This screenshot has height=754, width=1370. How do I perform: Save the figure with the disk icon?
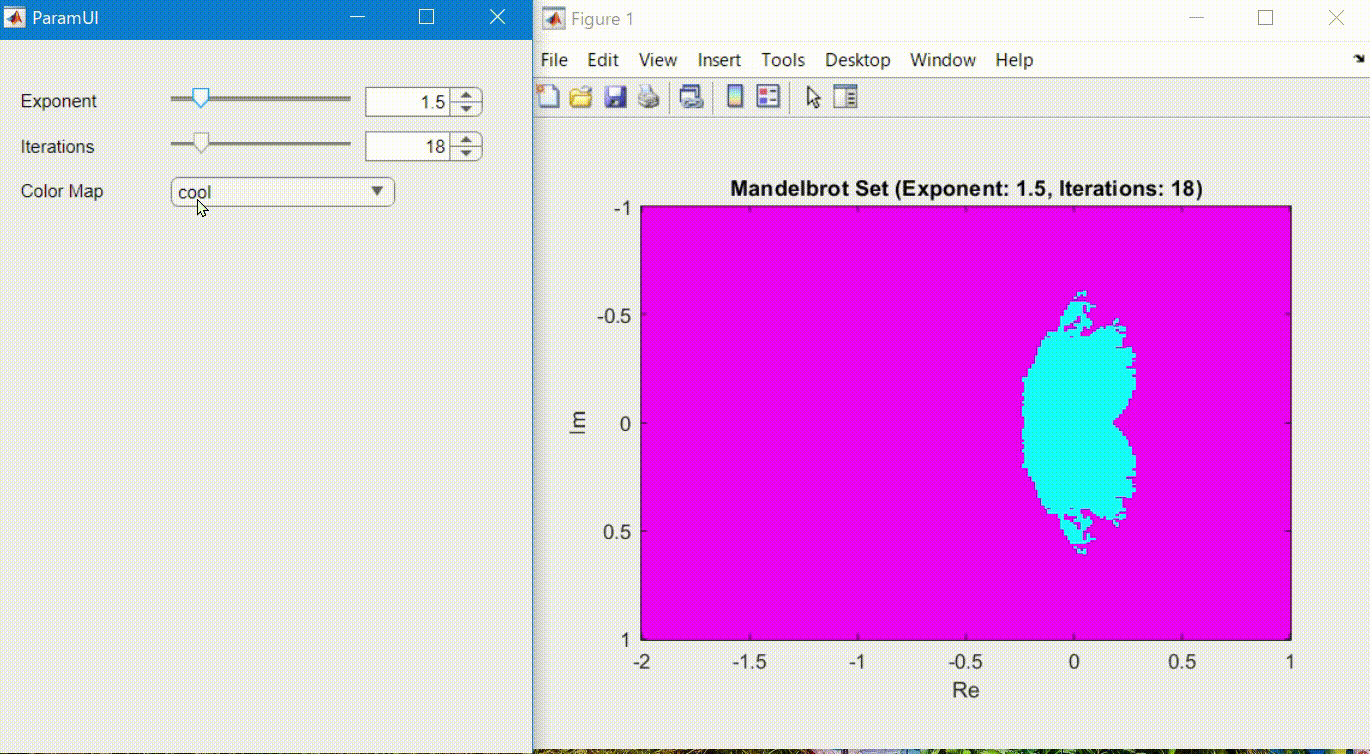[615, 96]
